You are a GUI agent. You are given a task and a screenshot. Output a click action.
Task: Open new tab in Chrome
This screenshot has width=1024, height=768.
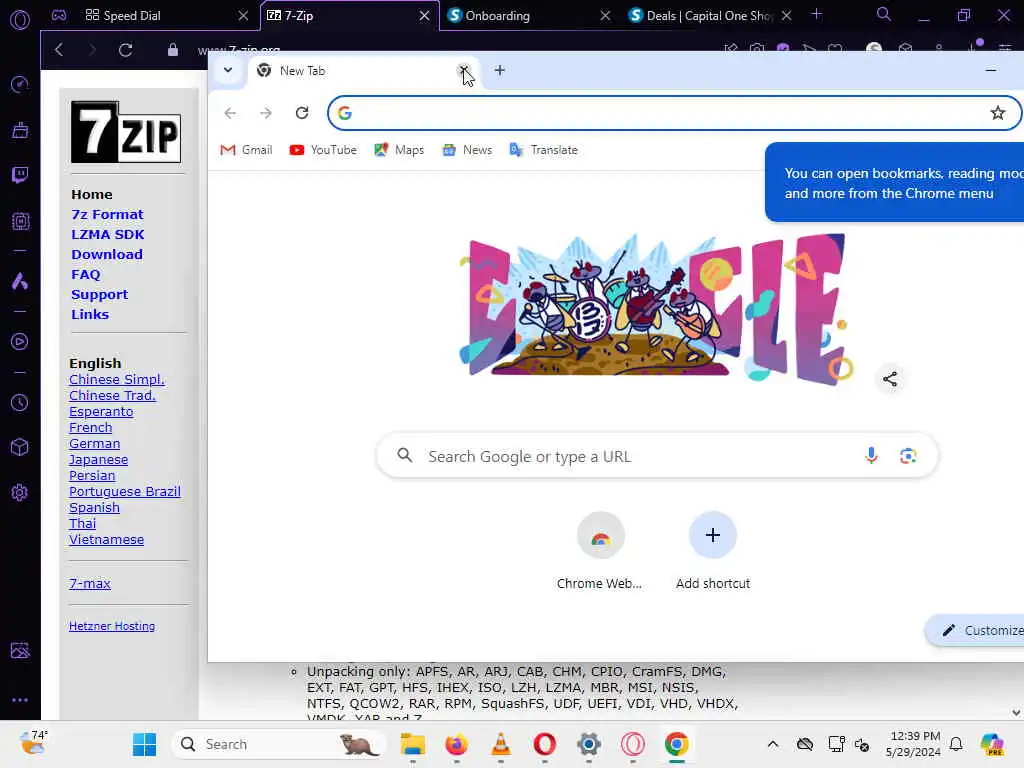[500, 71]
